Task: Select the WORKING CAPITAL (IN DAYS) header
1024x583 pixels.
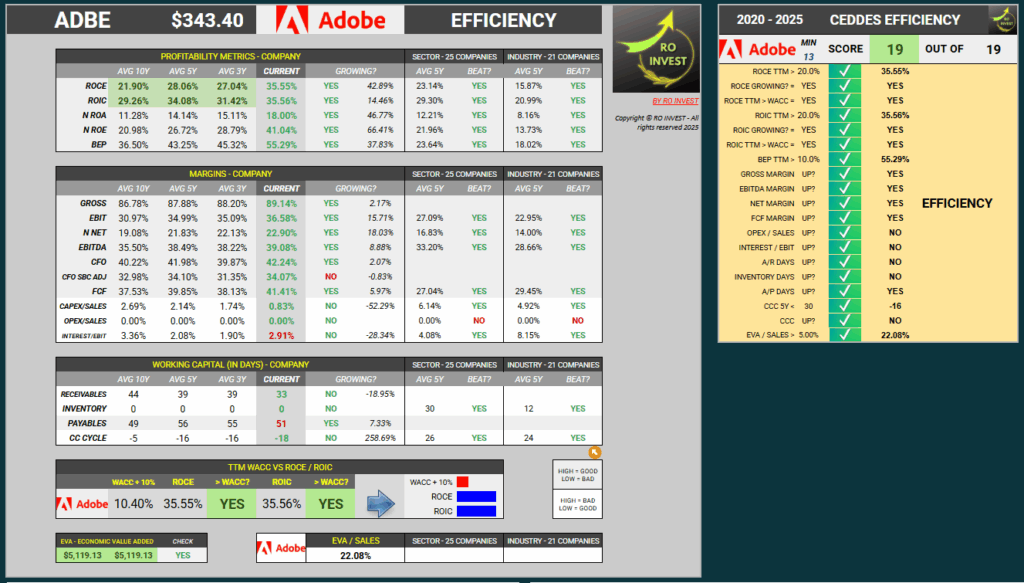Action: (230, 364)
